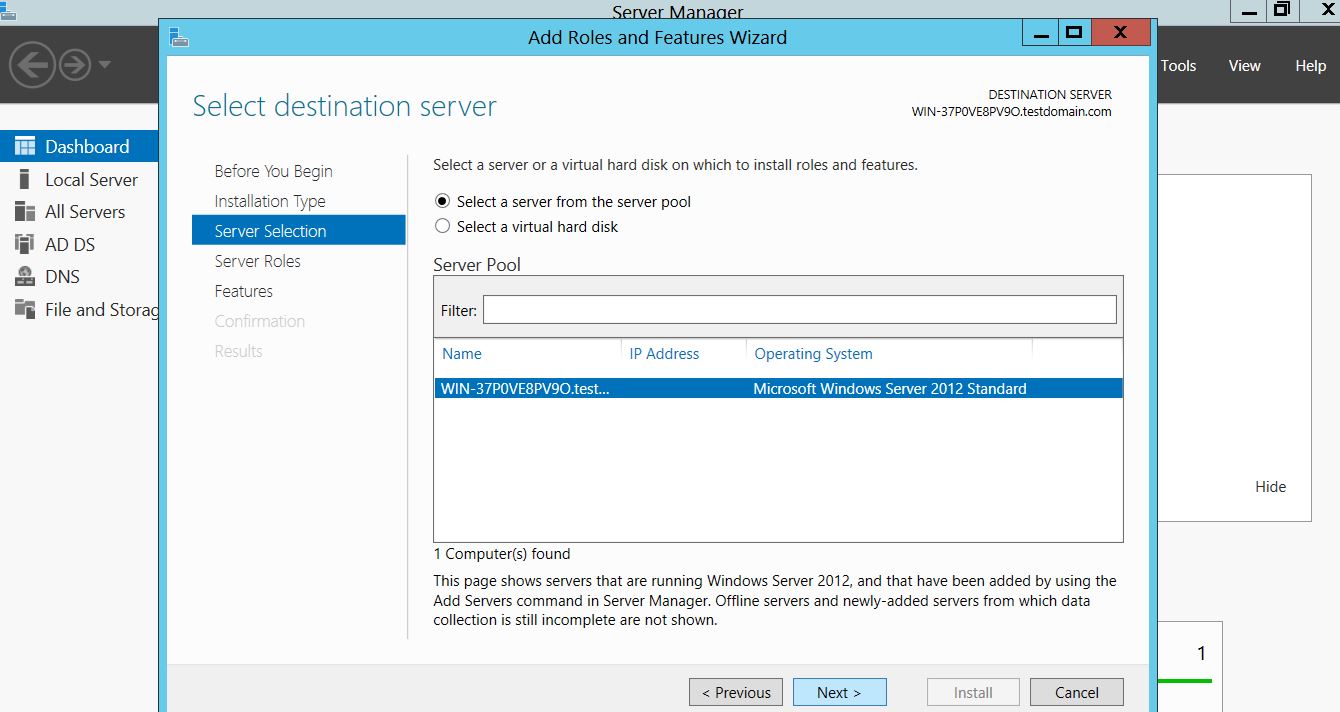This screenshot has height=712, width=1340.
Task: Open the Tools menu
Action: tap(1178, 66)
